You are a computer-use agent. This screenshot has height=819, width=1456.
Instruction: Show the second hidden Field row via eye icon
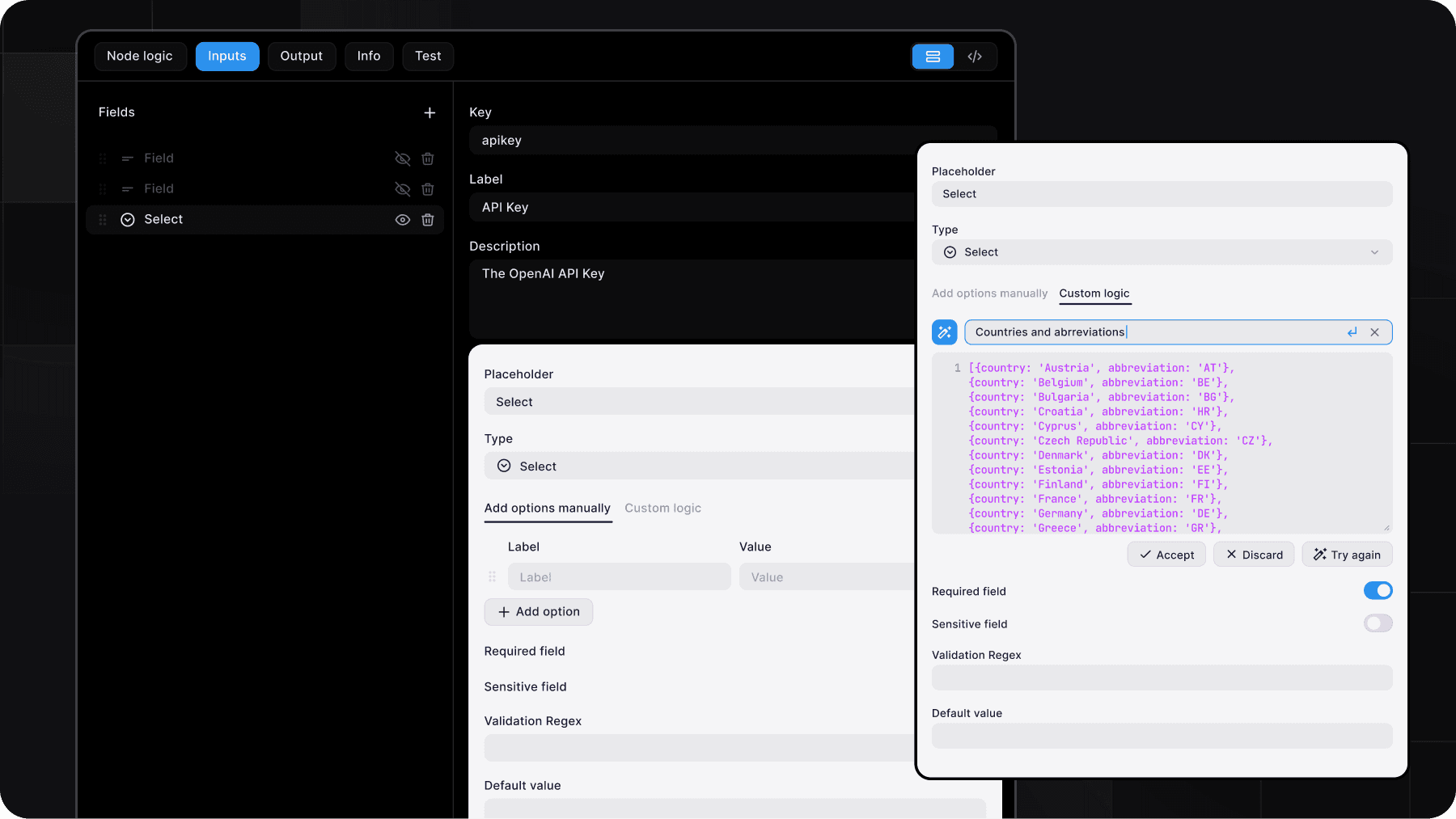click(x=402, y=189)
